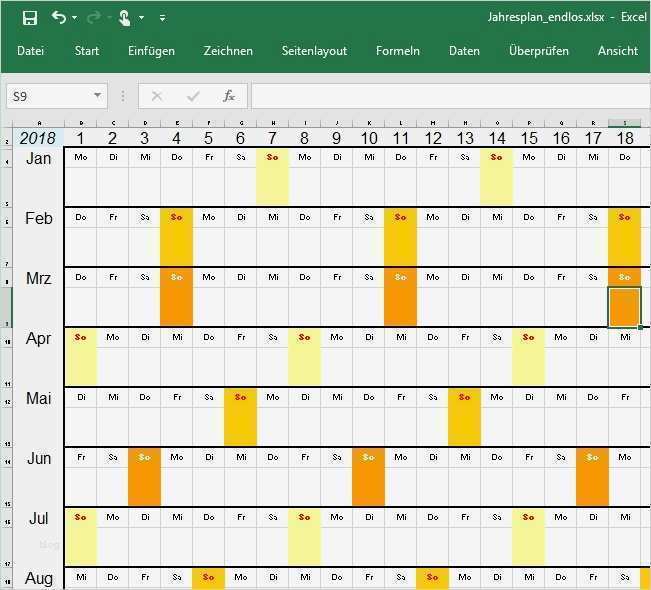Click into the Name Box showing S9
This screenshot has height=590, width=651.
pos(49,96)
